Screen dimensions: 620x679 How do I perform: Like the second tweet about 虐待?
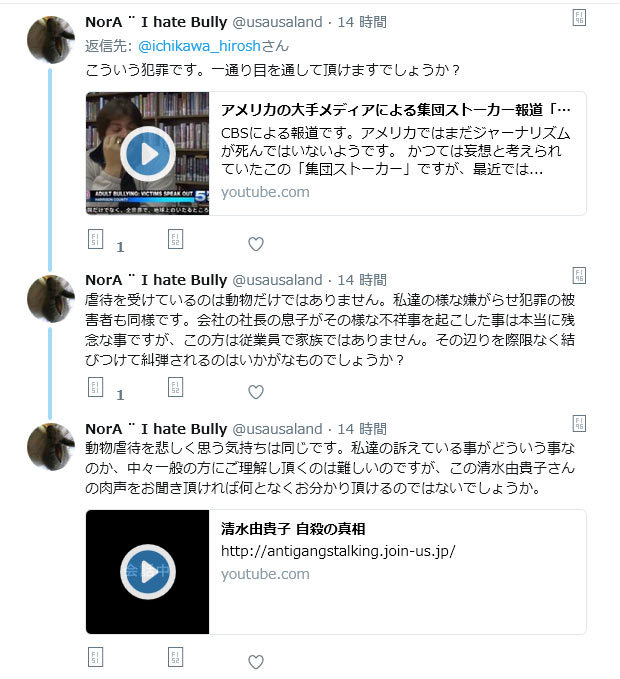[256, 392]
